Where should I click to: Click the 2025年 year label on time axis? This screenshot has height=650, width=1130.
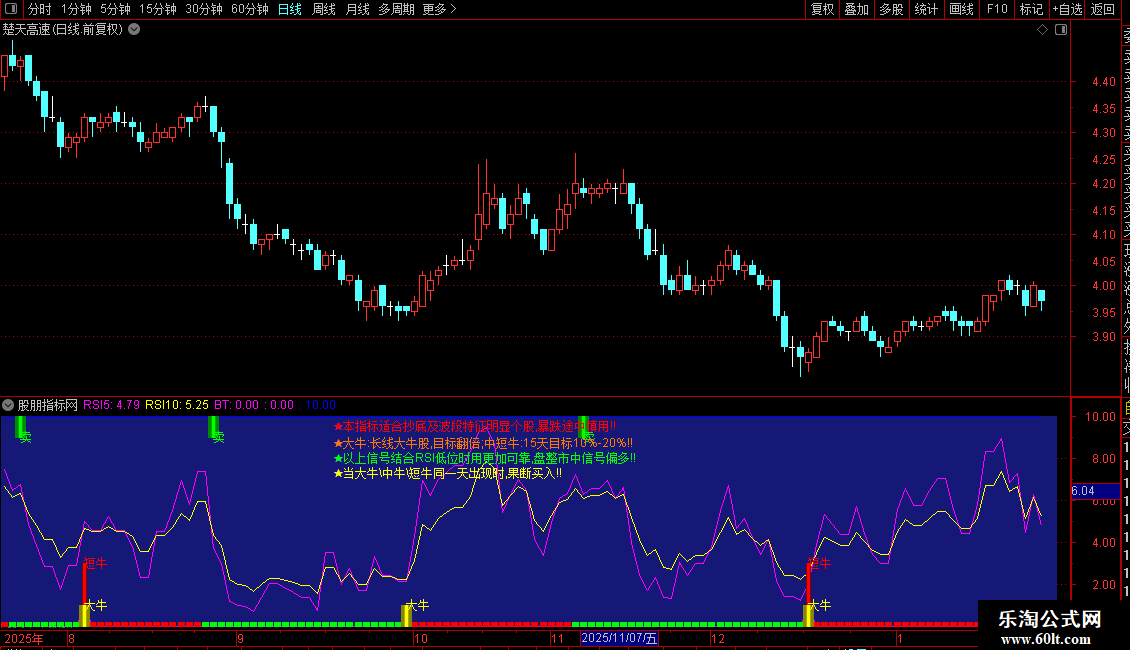tap(24, 638)
